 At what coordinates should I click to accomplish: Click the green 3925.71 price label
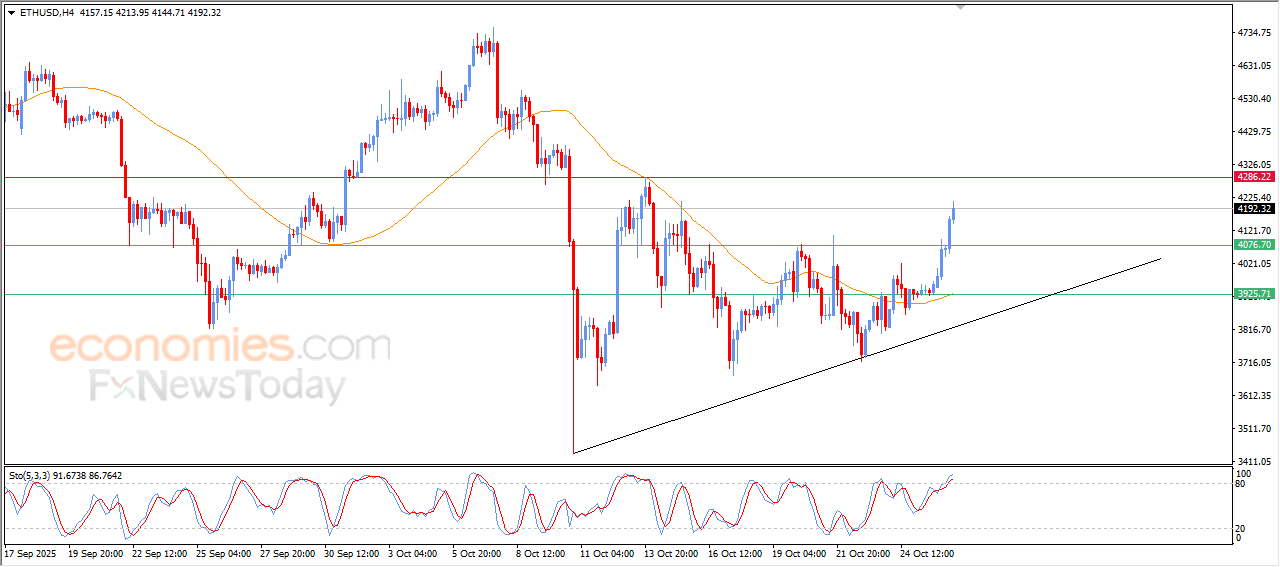click(1253, 294)
